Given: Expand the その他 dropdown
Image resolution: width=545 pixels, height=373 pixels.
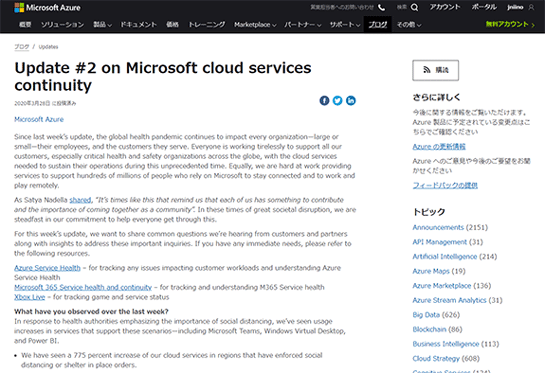Looking at the screenshot, I should click(409, 25).
